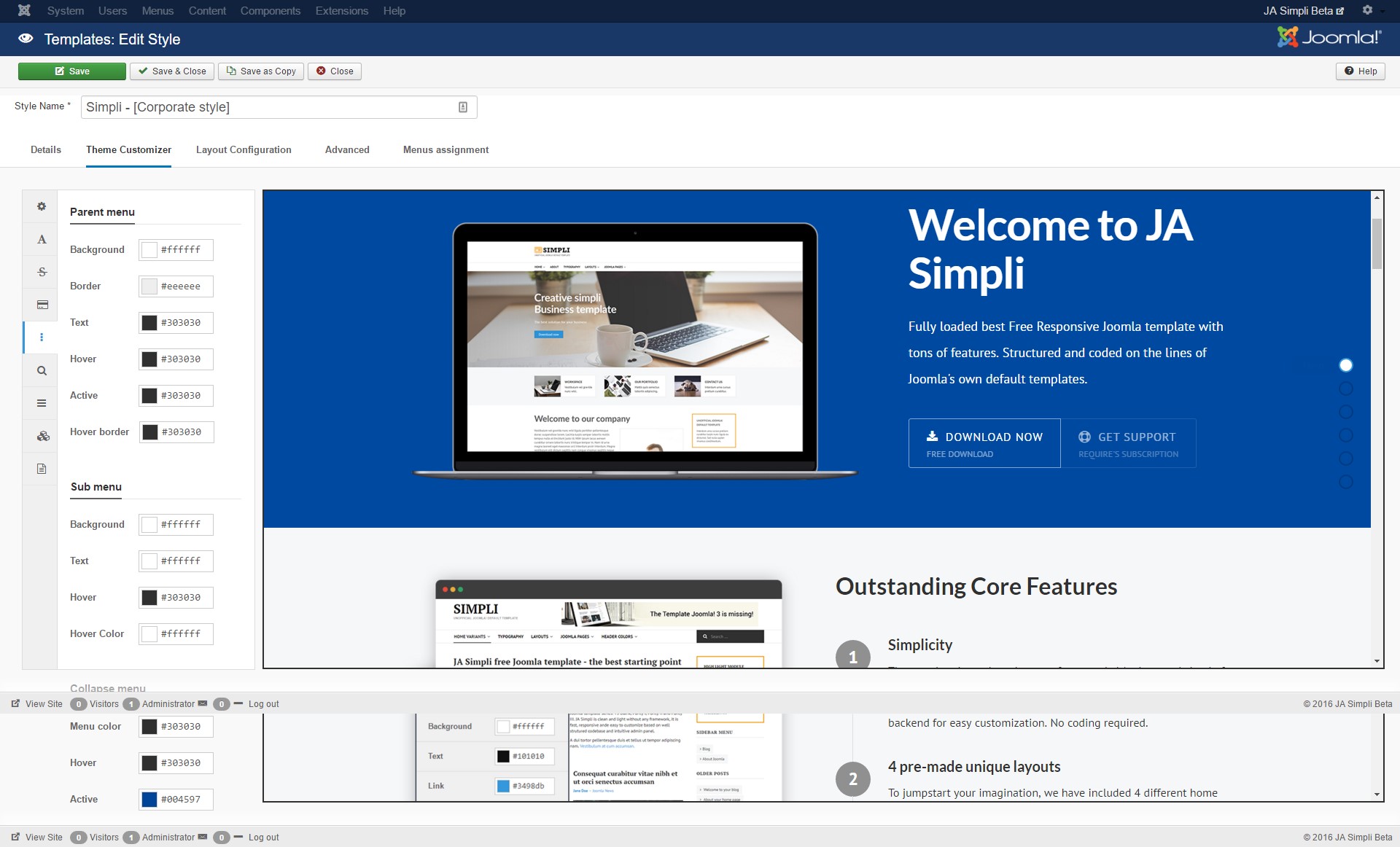
Task: Open the system settings dropdown in top-right corner
Action: pos(1366,10)
